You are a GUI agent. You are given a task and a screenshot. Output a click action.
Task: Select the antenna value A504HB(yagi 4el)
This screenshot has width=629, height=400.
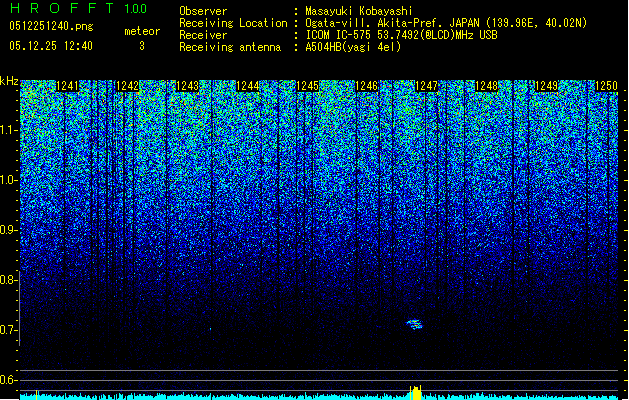coord(353,47)
